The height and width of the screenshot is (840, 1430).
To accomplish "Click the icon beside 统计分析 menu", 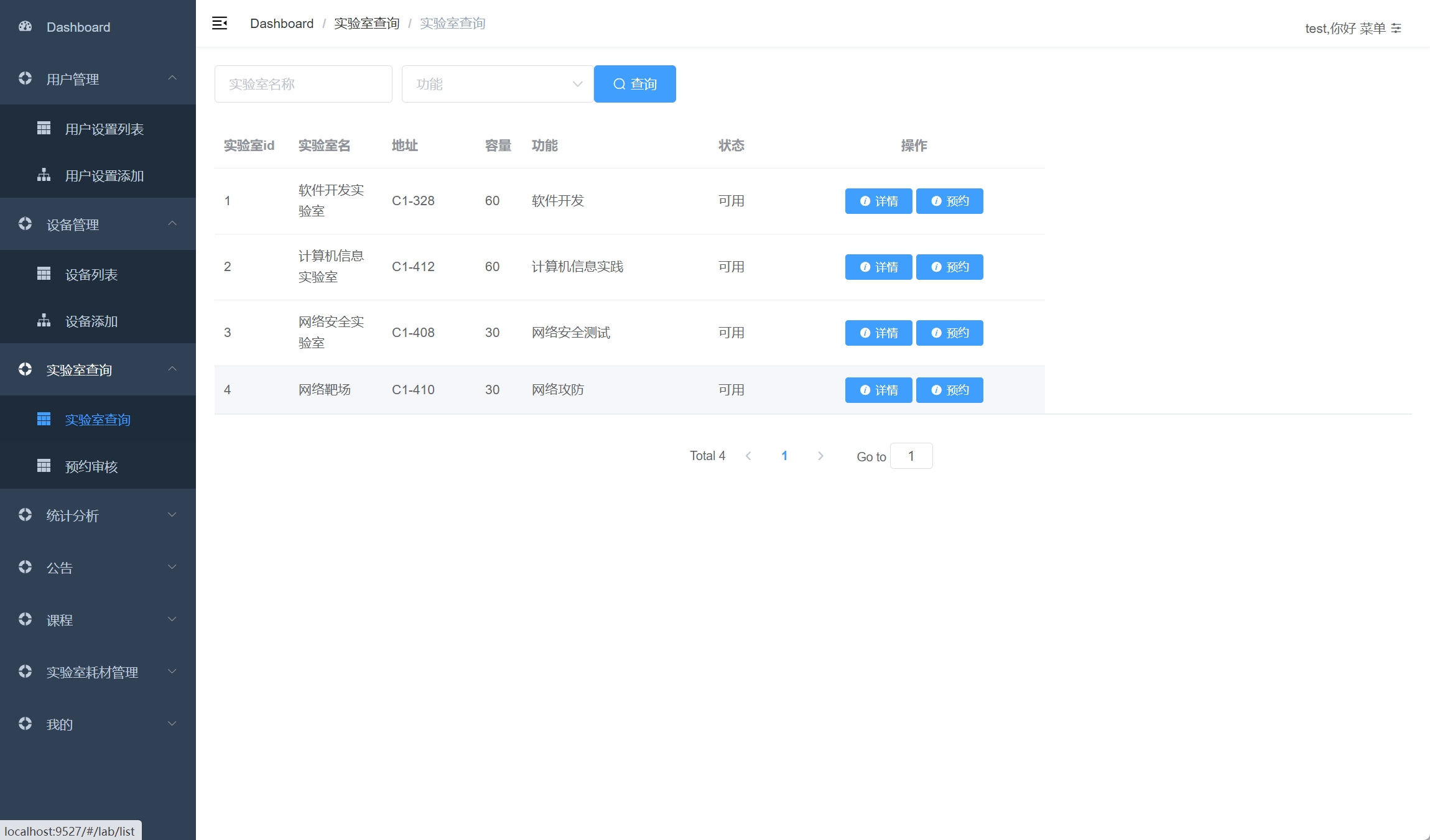I will coord(25,515).
